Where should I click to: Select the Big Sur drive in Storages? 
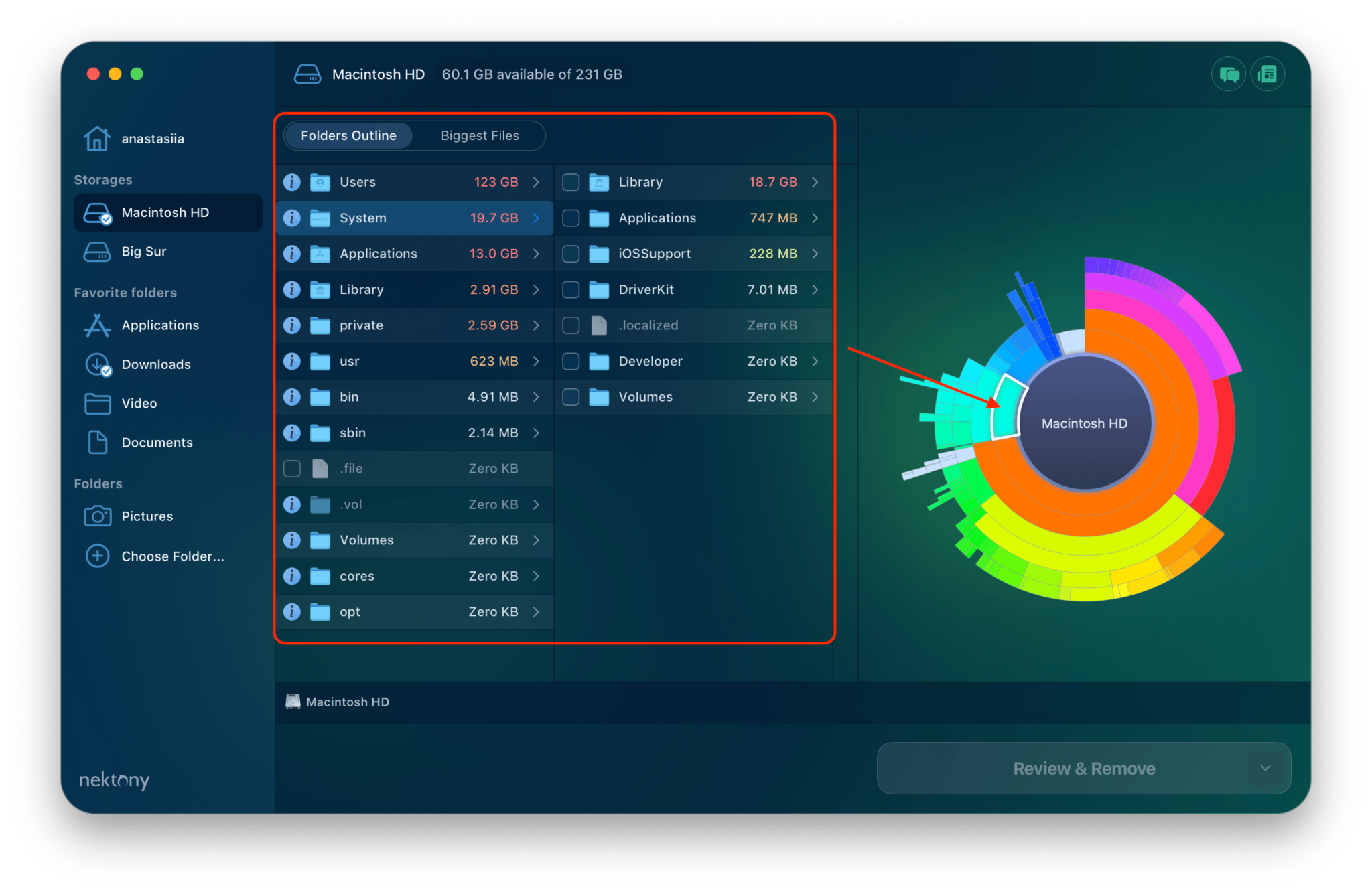point(144,251)
